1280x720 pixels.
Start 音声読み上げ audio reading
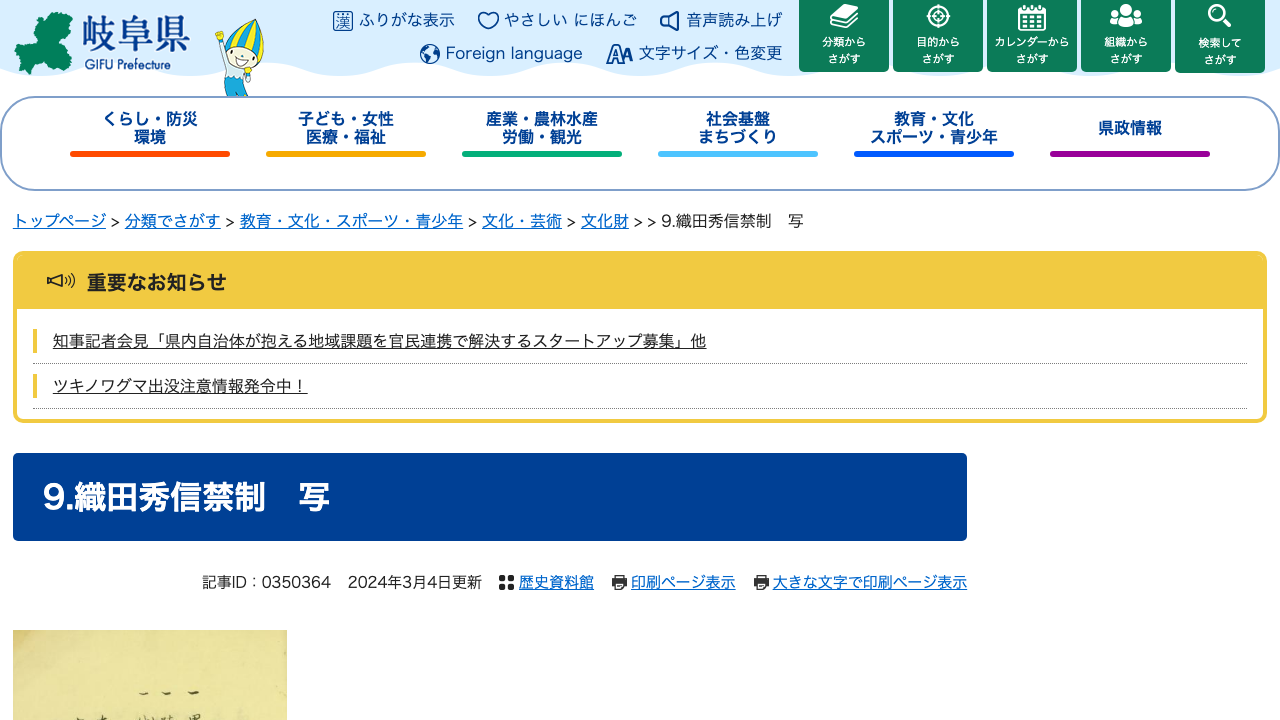pyautogui.click(x=721, y=20)
